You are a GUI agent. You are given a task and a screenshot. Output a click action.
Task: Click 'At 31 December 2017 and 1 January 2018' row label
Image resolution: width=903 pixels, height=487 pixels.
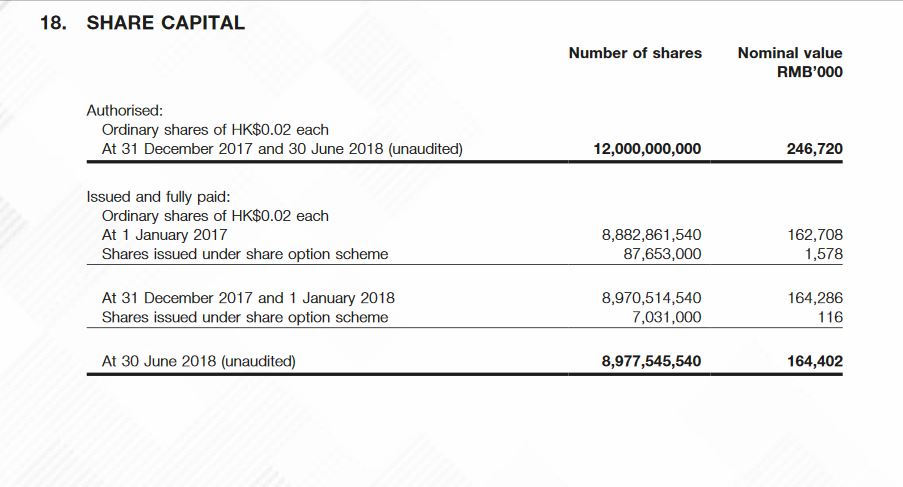(x=248, y=298)
